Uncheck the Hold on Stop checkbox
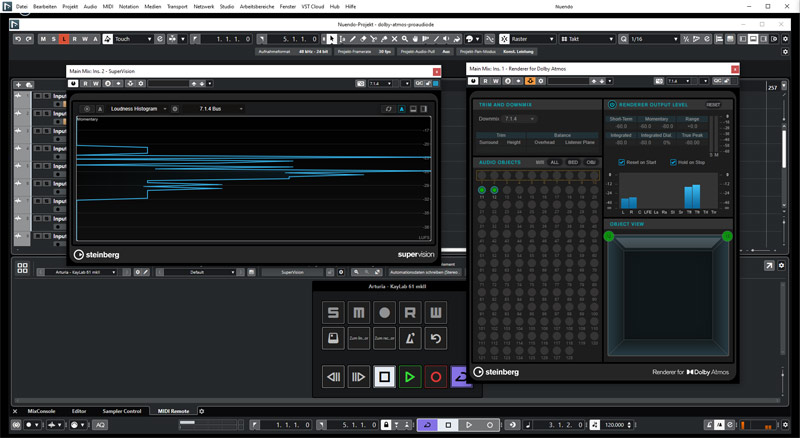800x438 pixels. pyautogui.click(x=673, y=161)
